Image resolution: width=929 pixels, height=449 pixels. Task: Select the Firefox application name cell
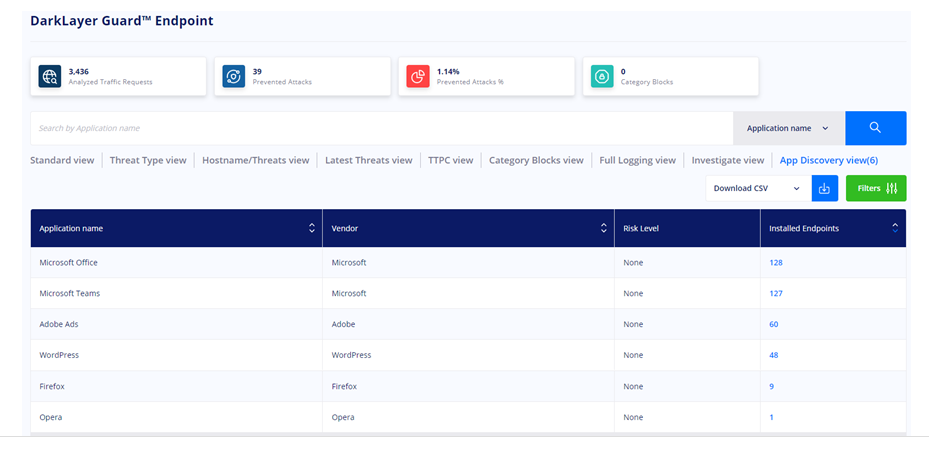[177, 386]
